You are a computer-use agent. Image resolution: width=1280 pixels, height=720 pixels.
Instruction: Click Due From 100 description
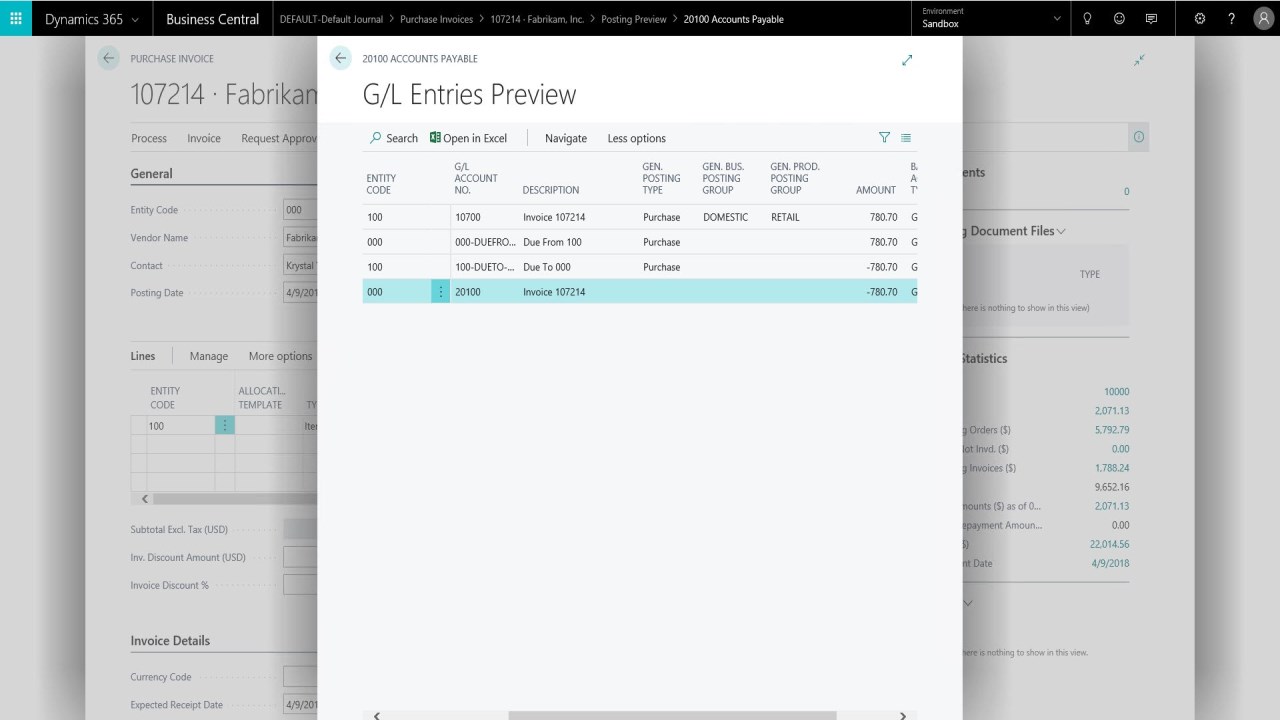(x=552, y=242)
